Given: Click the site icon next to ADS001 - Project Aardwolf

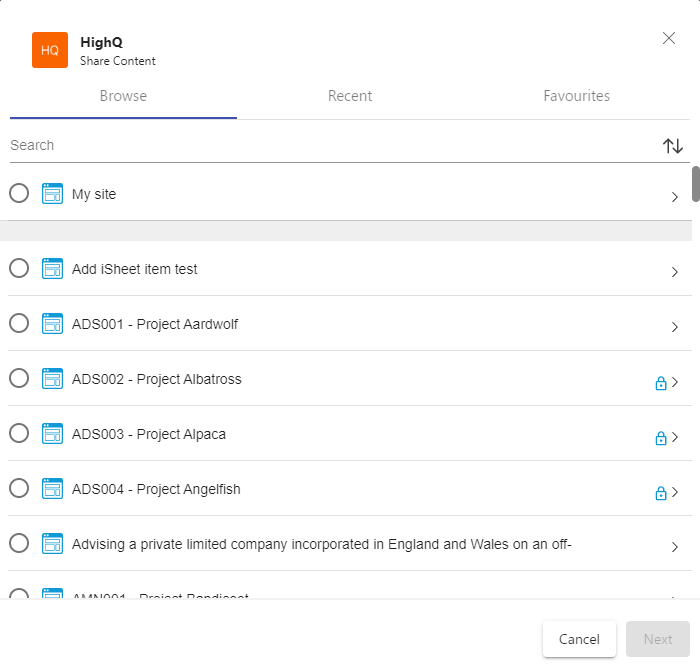Looking at the screenshot, I should (x=52, y=324).
